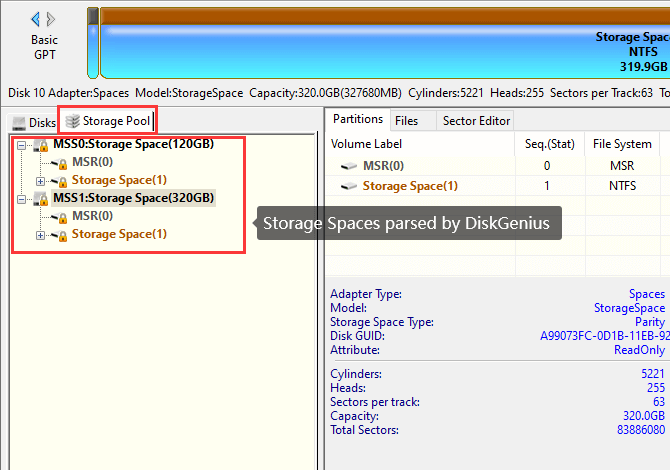Expand Storage Space(1) under MSS0
Viewport: 670px width, 470px height.
click(x=40, y=181)
